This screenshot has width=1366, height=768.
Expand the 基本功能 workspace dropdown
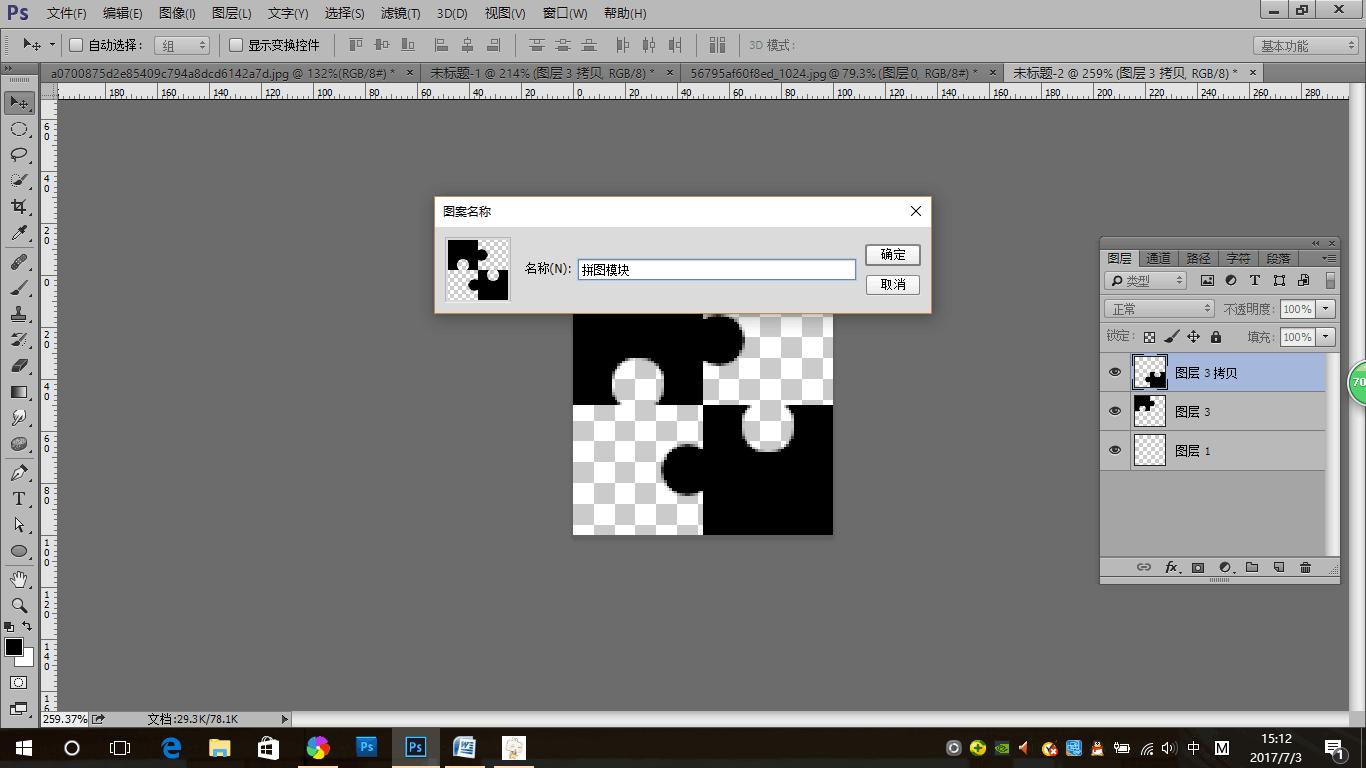pyautogui.click(x=1306, y=46)
